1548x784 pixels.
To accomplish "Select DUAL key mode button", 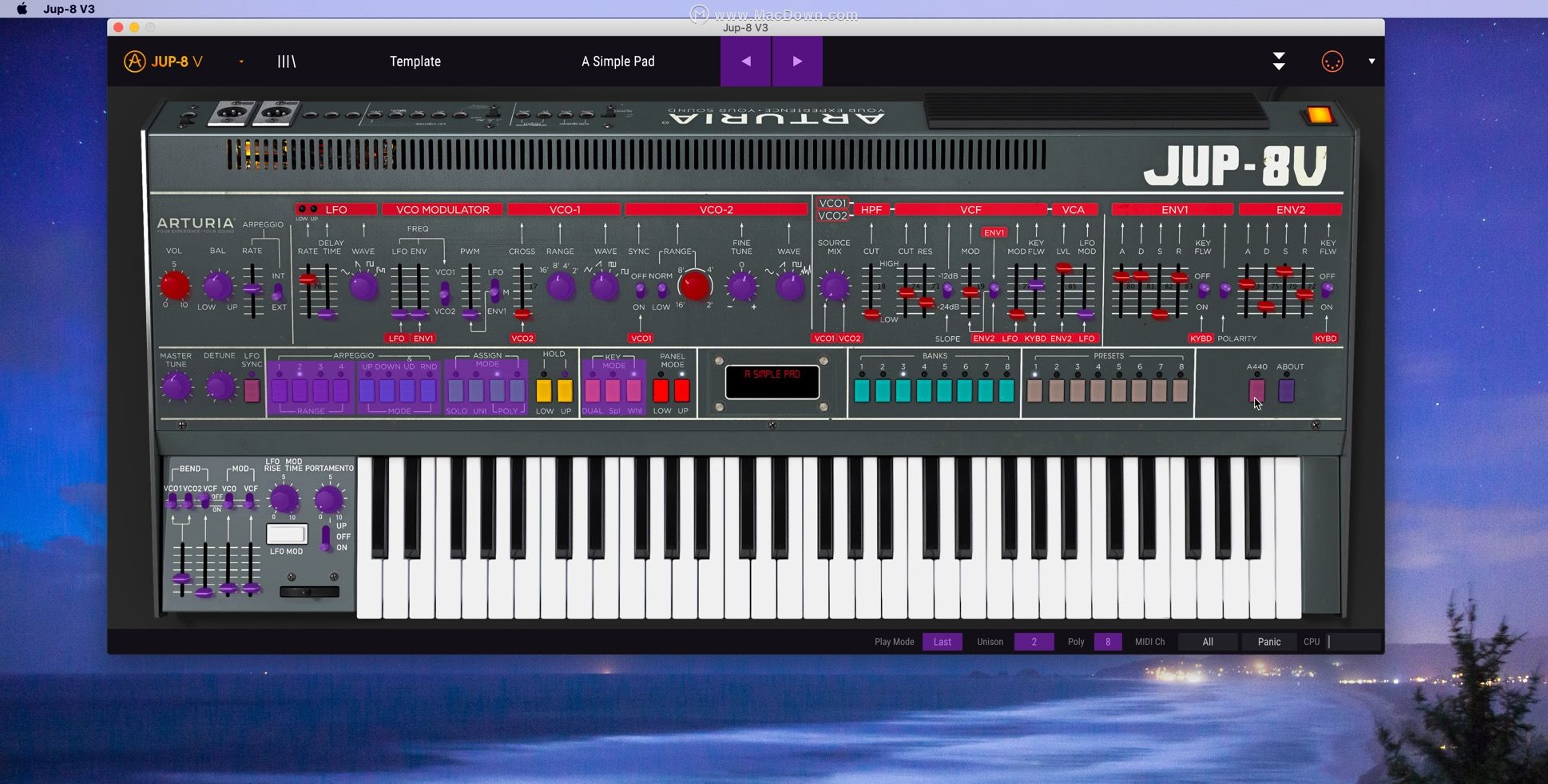I will point(592,390).
